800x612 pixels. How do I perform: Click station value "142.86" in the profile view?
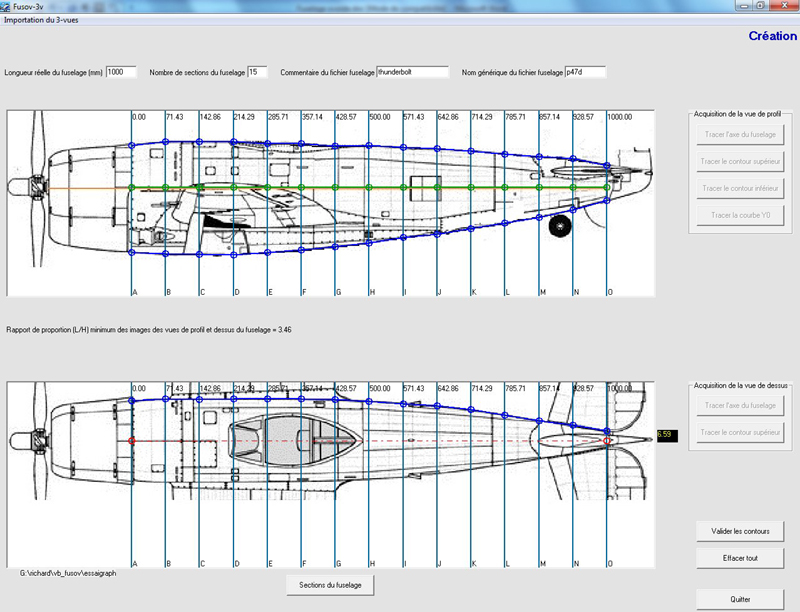(x=210, y=117)
